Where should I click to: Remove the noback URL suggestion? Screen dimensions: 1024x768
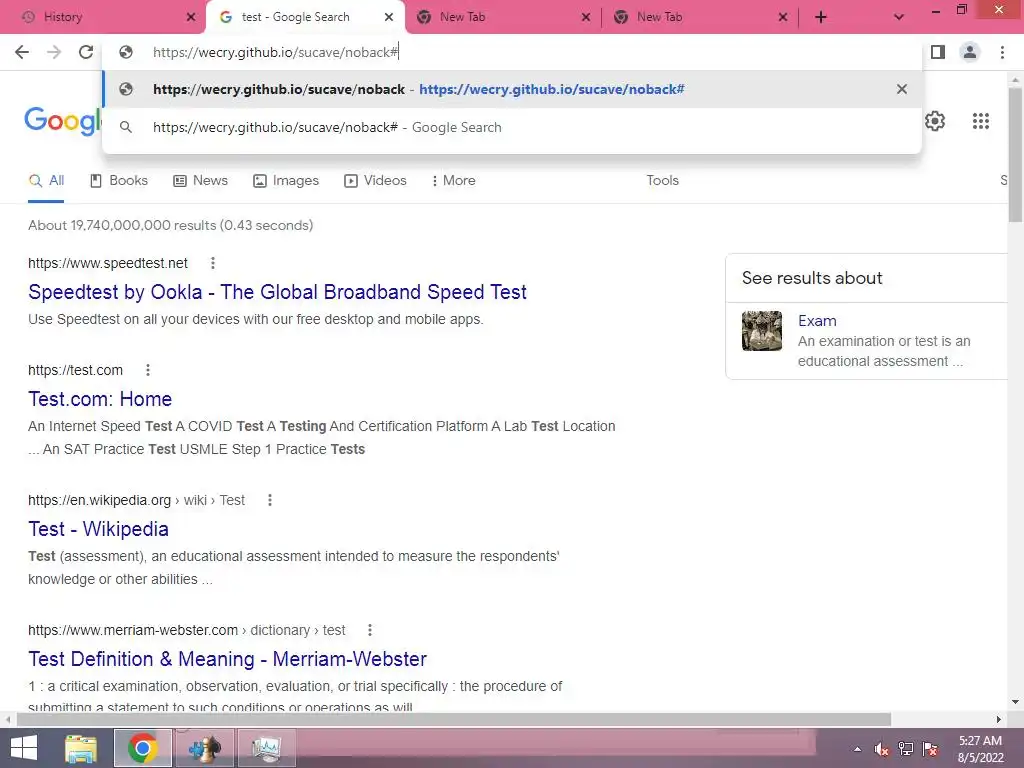click(901, 89)
